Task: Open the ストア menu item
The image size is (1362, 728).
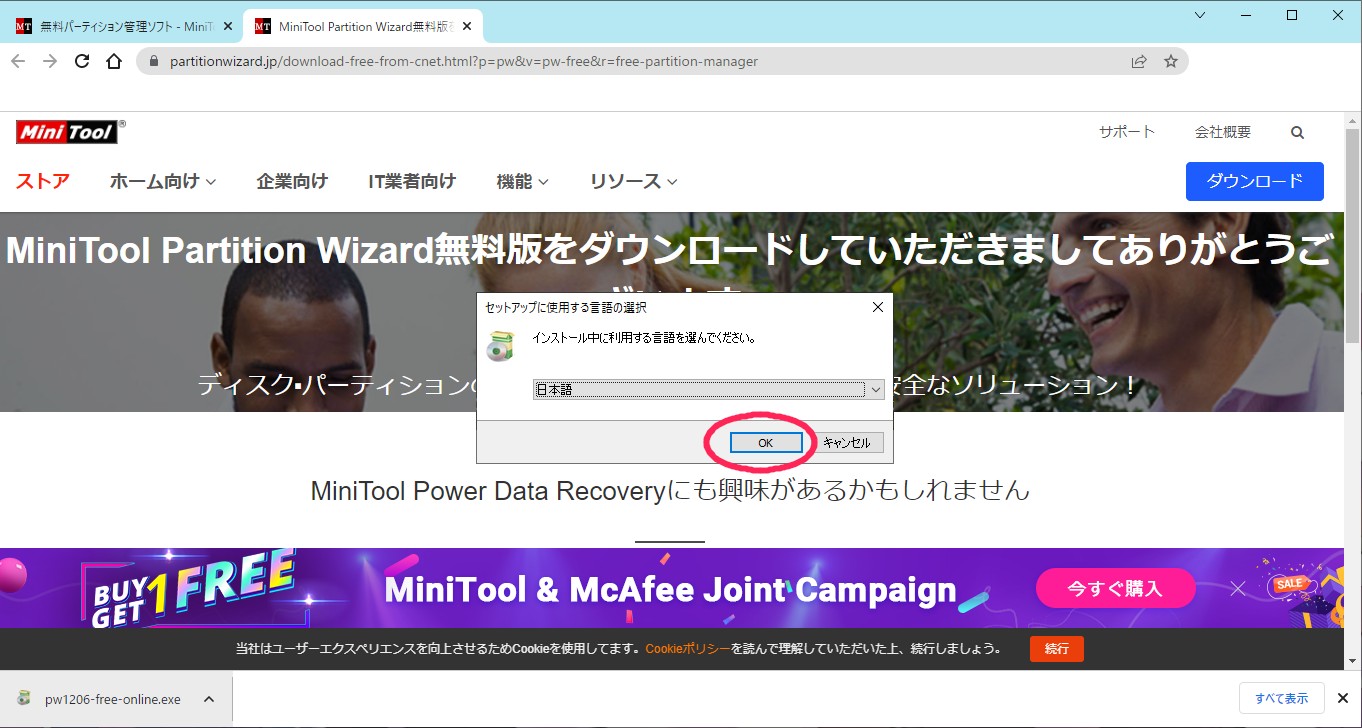Action: pyautogui.click(x=43, y=181)
